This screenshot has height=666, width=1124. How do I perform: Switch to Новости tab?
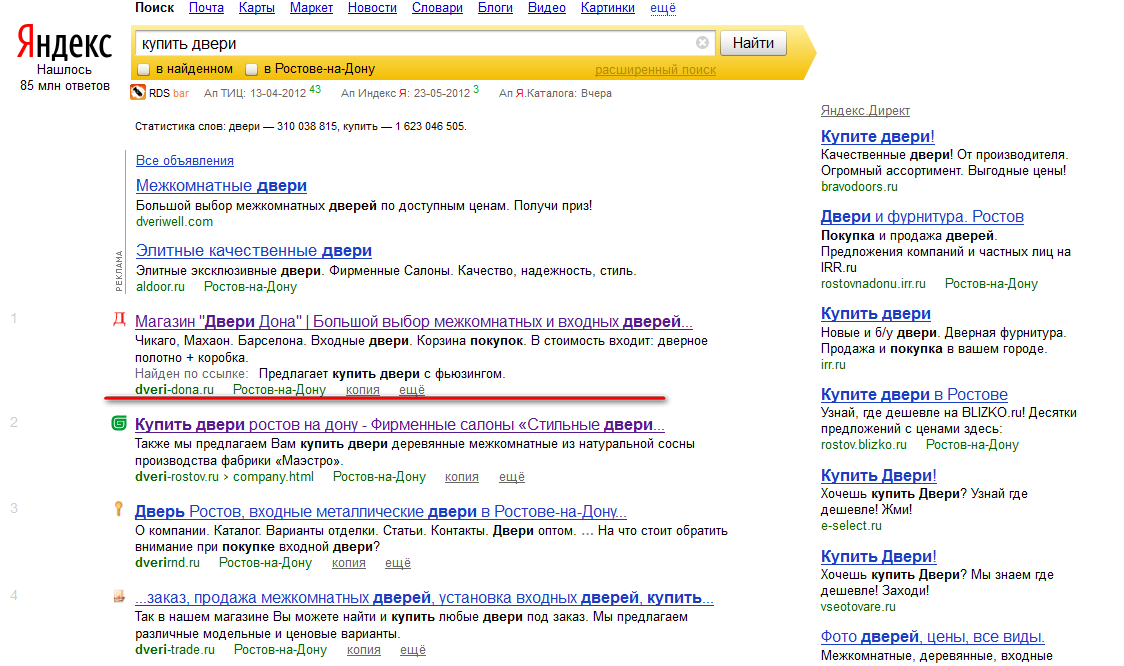(372, 8)
